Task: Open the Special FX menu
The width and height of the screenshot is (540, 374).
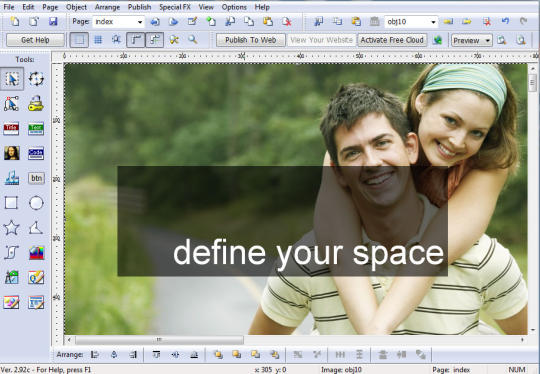Action: (175, 7)
